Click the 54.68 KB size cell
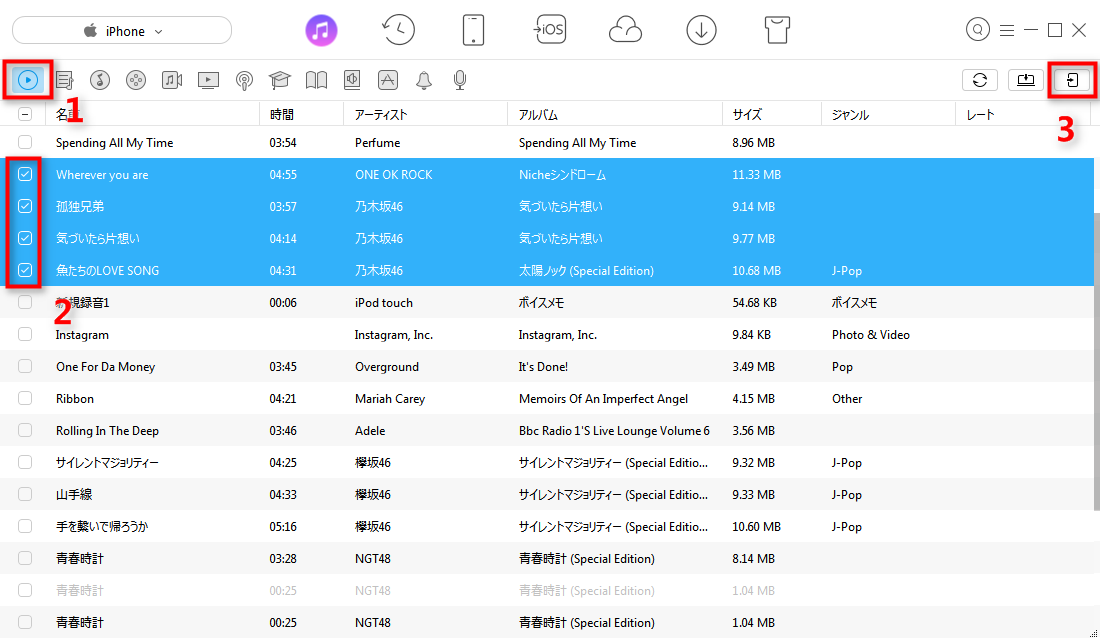This screenshot has width=1100, height=640. tap(756, 303)
